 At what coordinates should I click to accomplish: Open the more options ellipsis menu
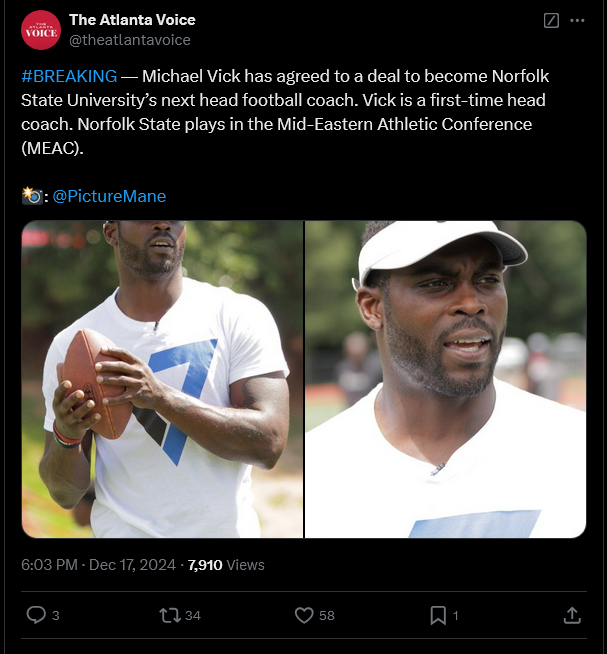pos(577,21)
